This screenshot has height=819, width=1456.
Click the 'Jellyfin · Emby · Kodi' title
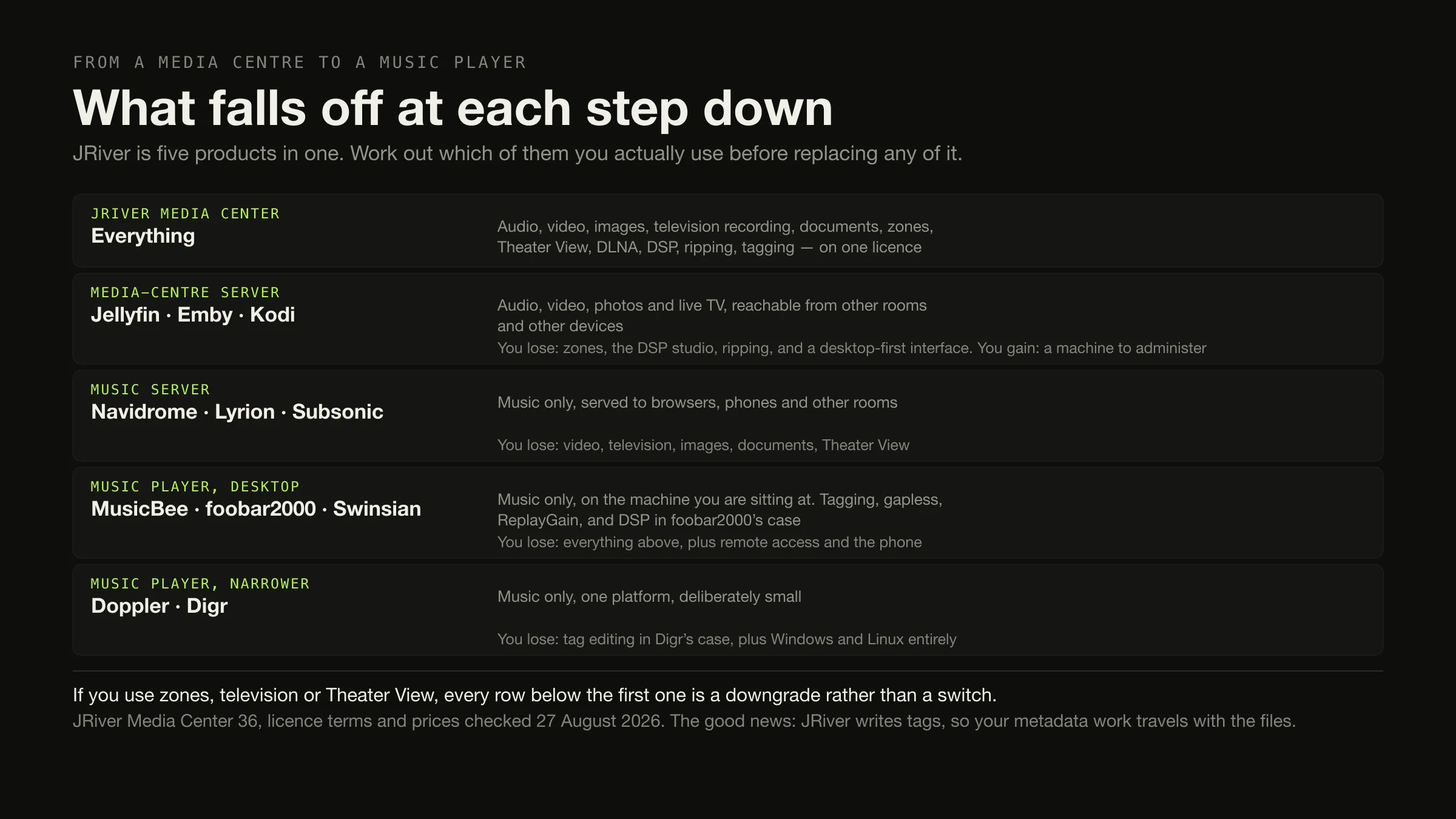click(193, 315)
